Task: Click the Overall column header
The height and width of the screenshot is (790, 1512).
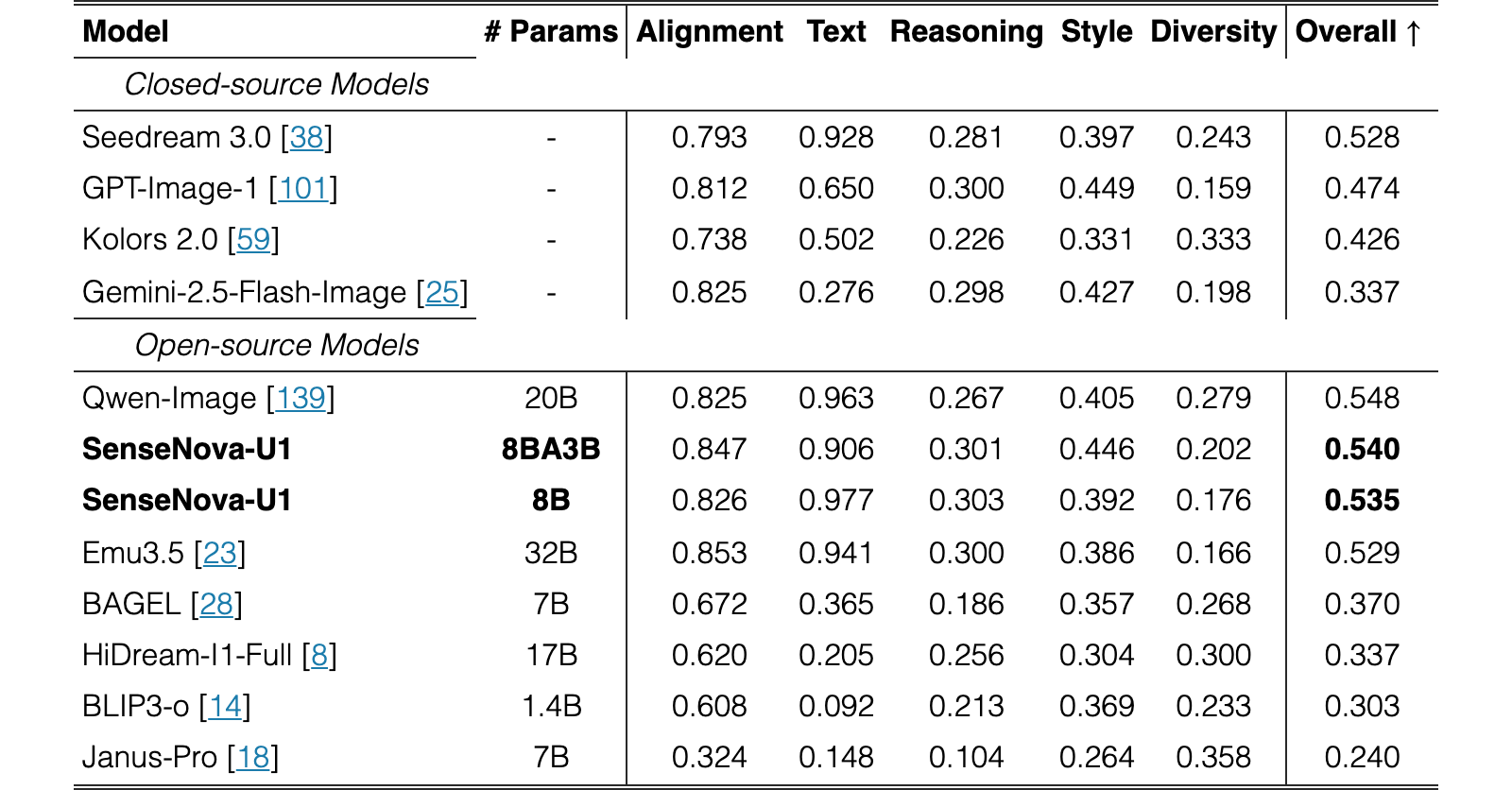Action: [x=1346, y=31]
